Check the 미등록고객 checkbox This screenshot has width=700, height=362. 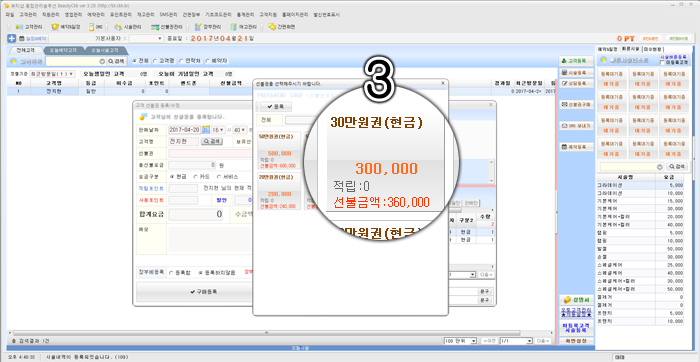click(662, 63)
